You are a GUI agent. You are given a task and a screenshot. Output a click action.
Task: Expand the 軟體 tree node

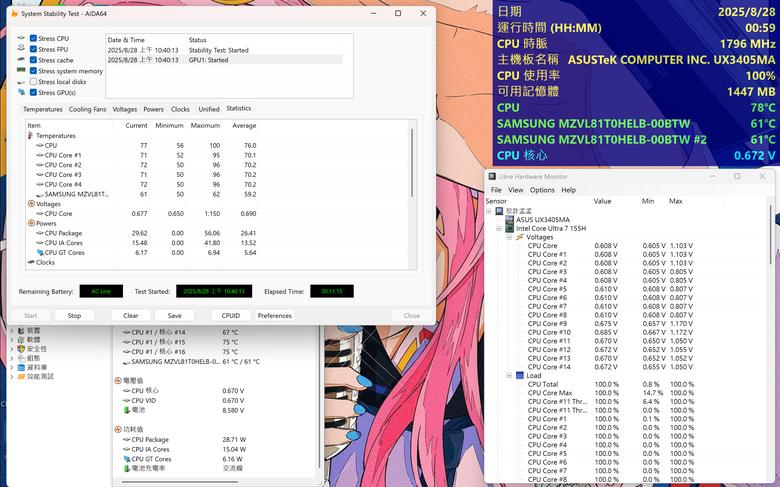tap(12, 340)
